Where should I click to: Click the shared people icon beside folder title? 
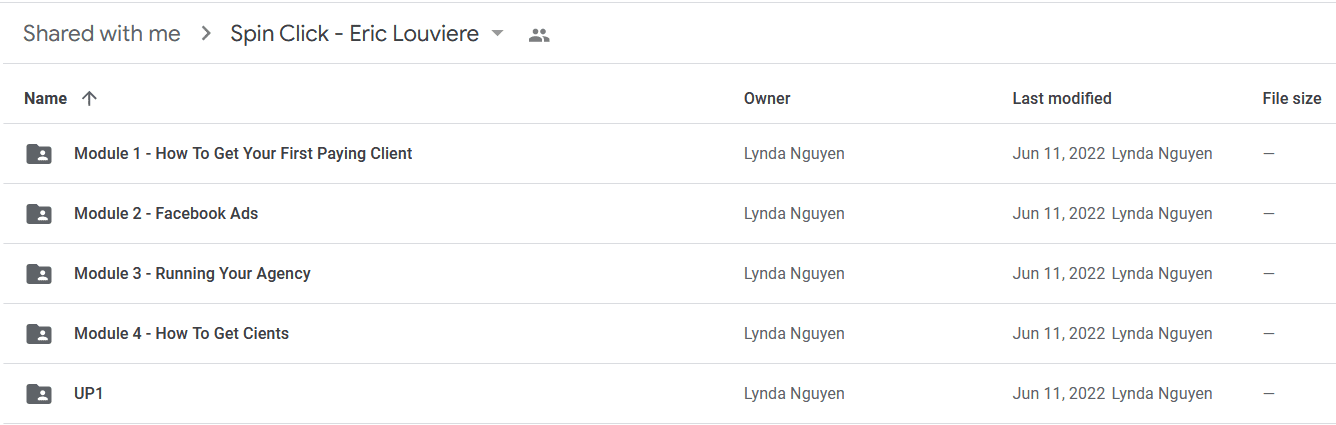tap(539, 35)
